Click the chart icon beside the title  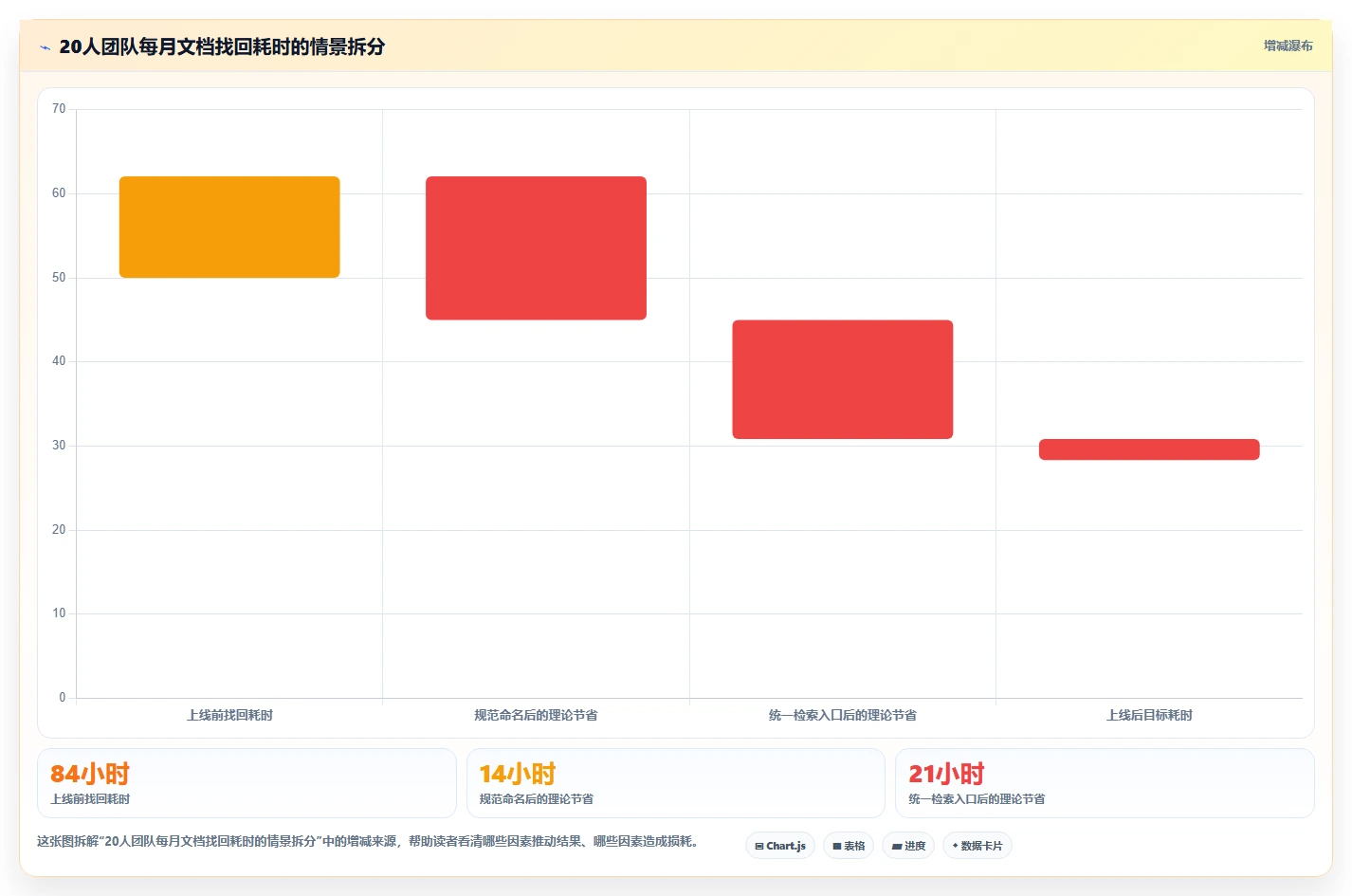click(x=45, y=47)
